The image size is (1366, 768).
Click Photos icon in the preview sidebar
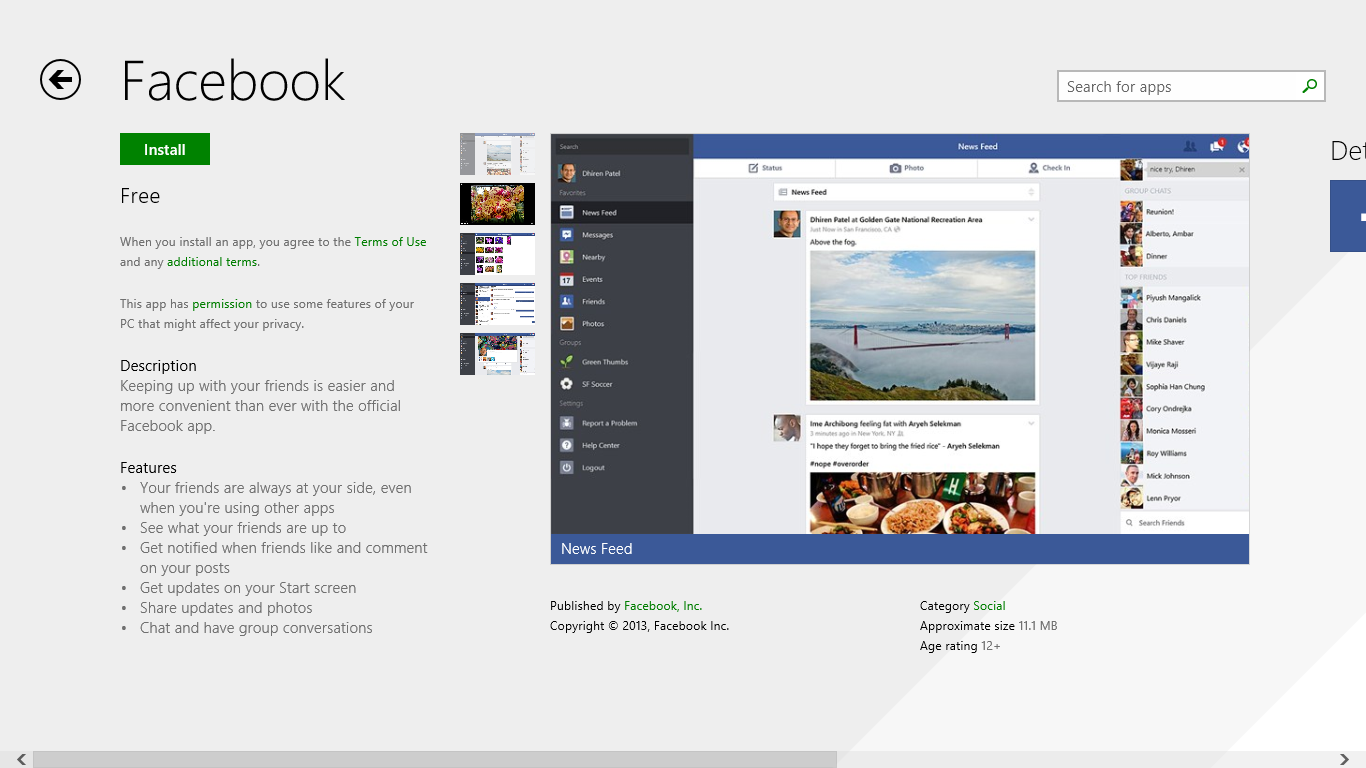tap(567, 323)
